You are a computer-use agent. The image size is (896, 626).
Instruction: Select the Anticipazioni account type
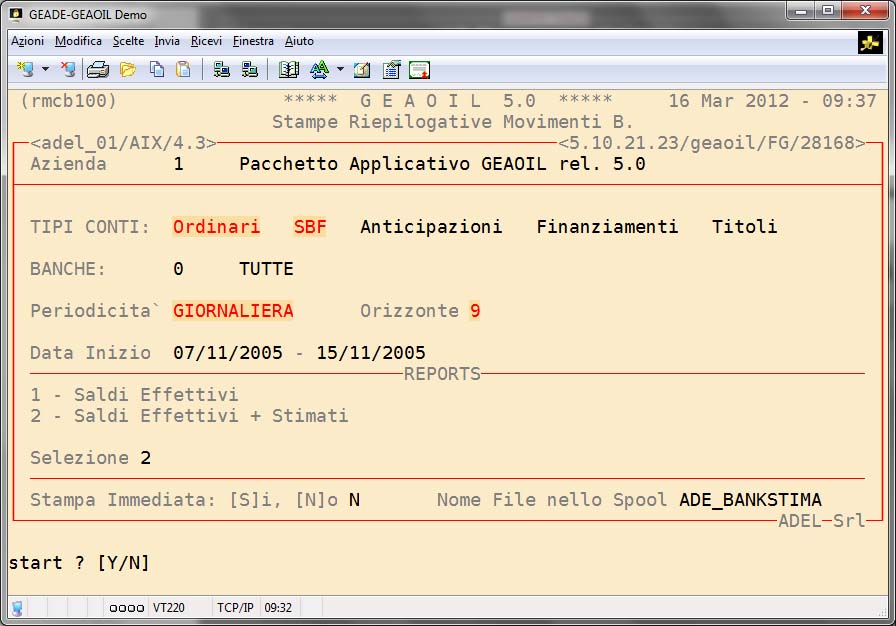pyautogui.click(x=431, y=227)
